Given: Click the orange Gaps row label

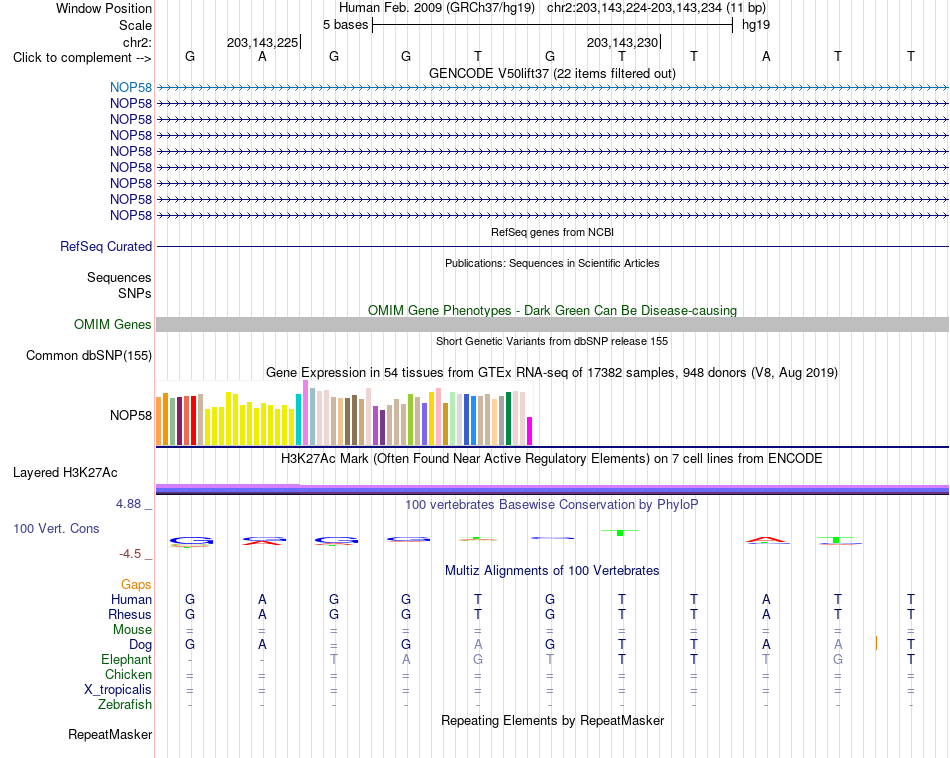Looking at the screenshot, I should coord(136,585).
